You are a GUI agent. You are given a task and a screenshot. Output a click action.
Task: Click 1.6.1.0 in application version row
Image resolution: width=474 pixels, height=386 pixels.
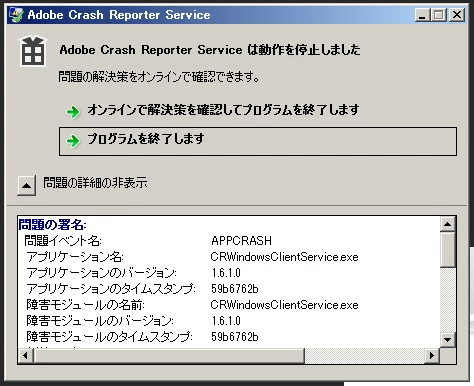tap(226, 273)
